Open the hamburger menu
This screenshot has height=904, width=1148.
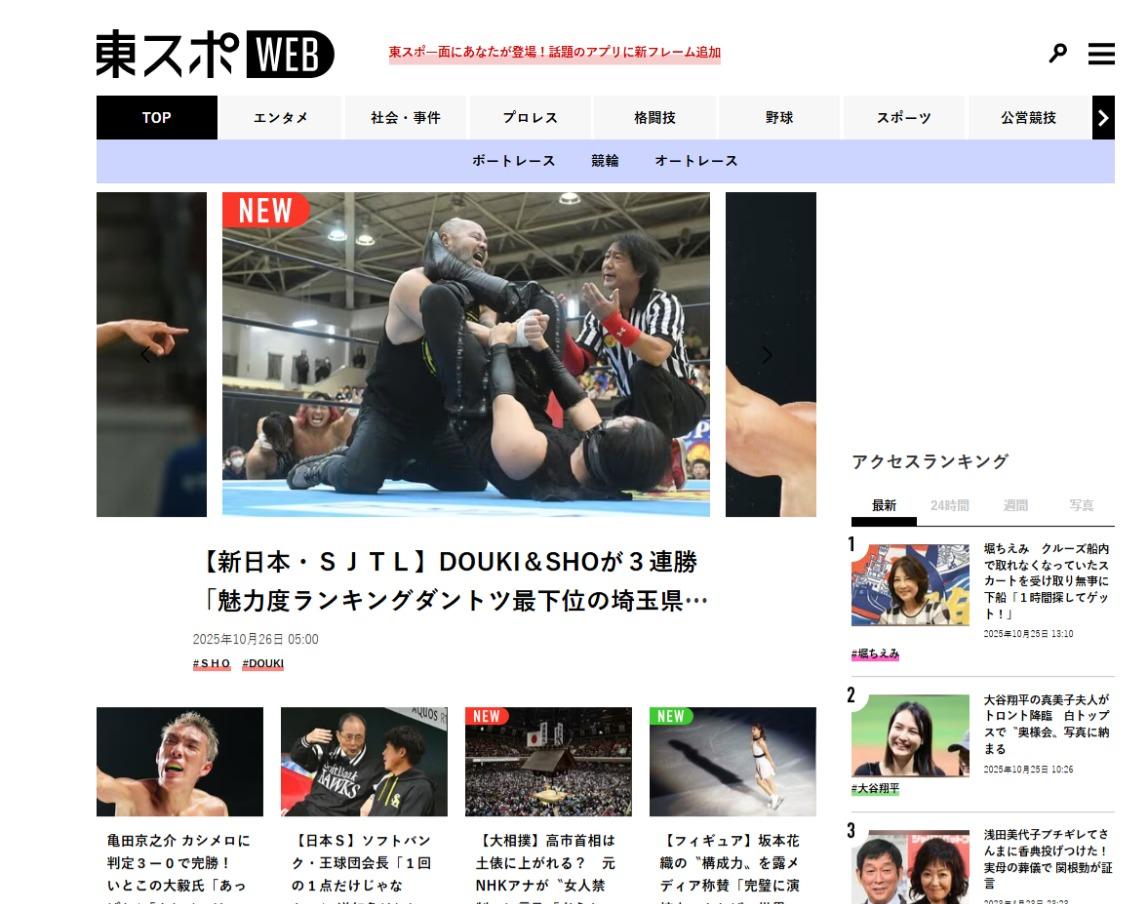click(1101, 54)
